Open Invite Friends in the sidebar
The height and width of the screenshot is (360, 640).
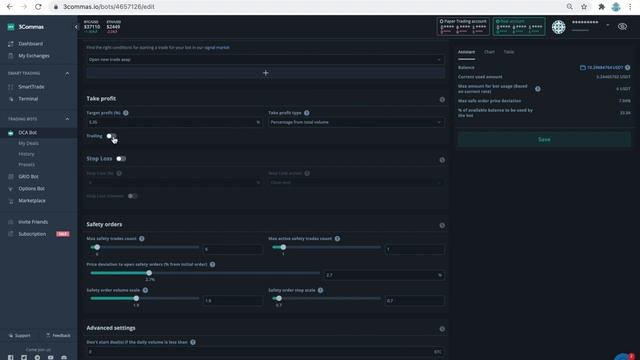pos(33,222)
